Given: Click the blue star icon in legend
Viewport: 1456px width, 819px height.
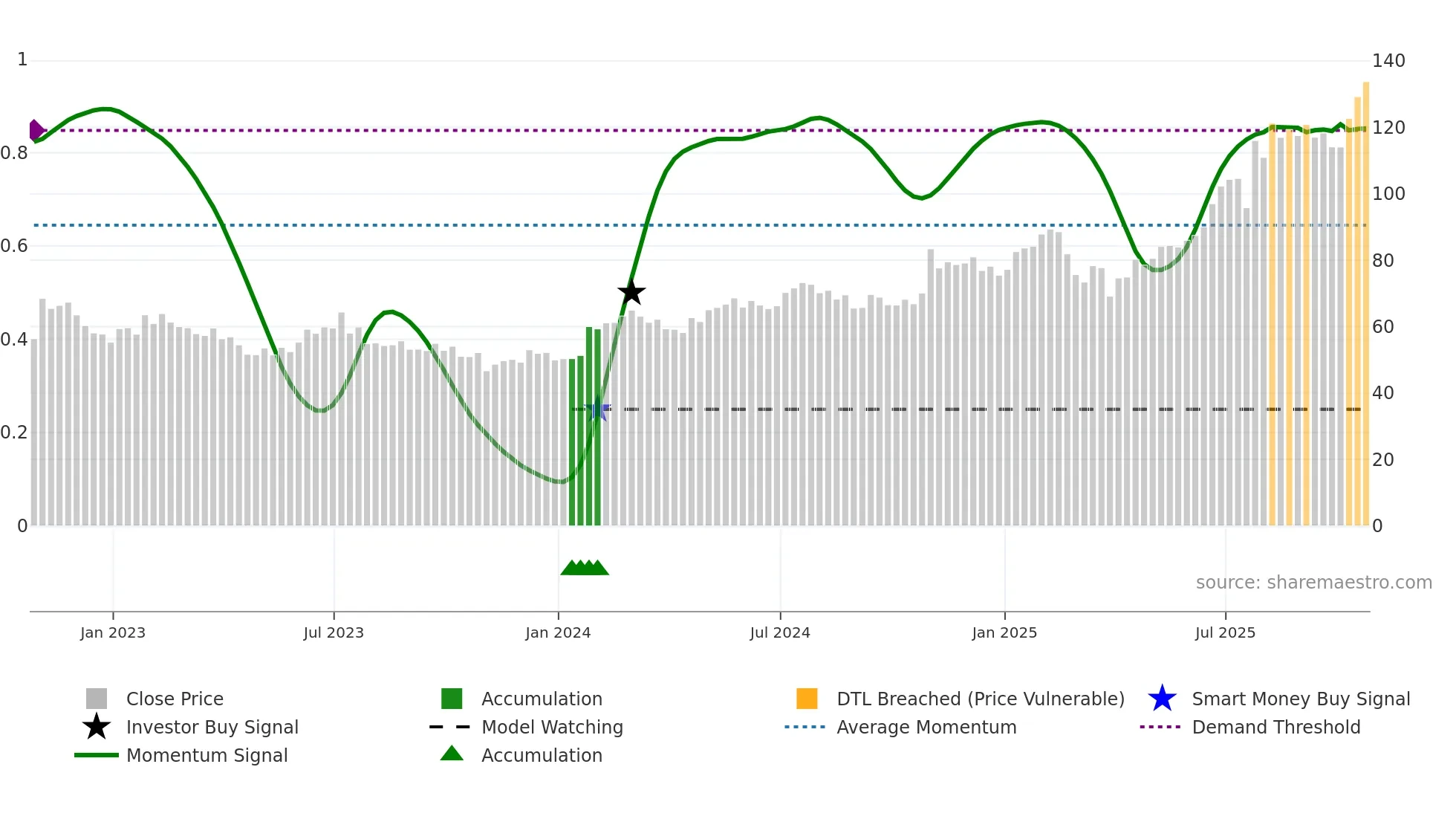Looking at the screenshot, I should click(1162, 699).
